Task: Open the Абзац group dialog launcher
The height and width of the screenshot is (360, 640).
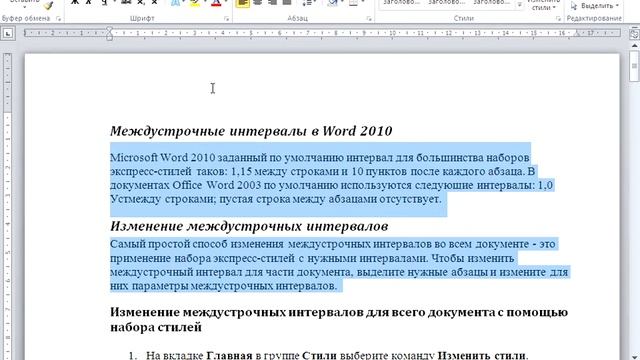Action: click(x=369, y=19)
